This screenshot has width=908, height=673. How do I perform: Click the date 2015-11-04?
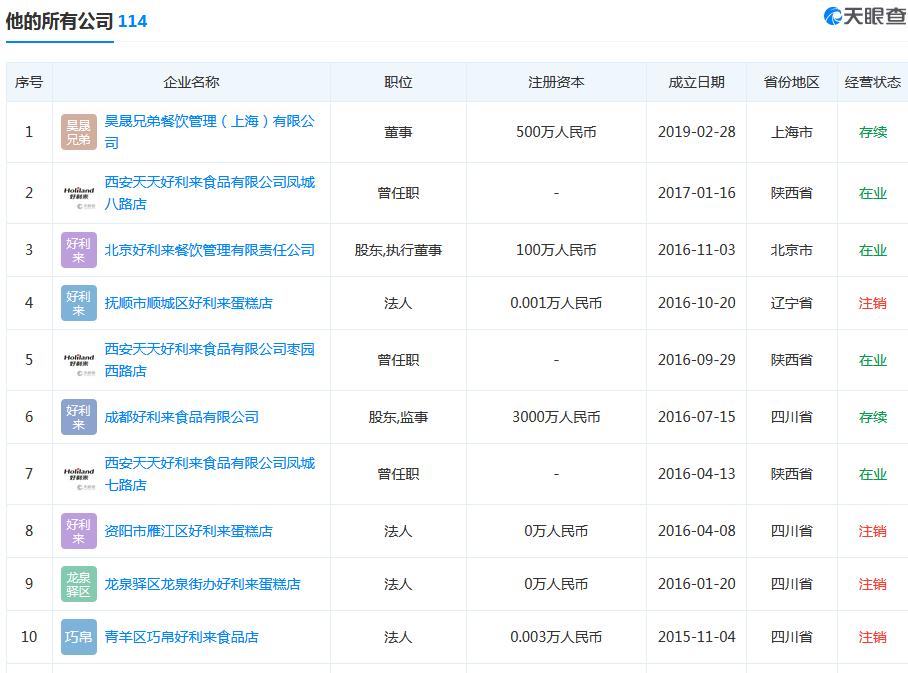point(697,637)
